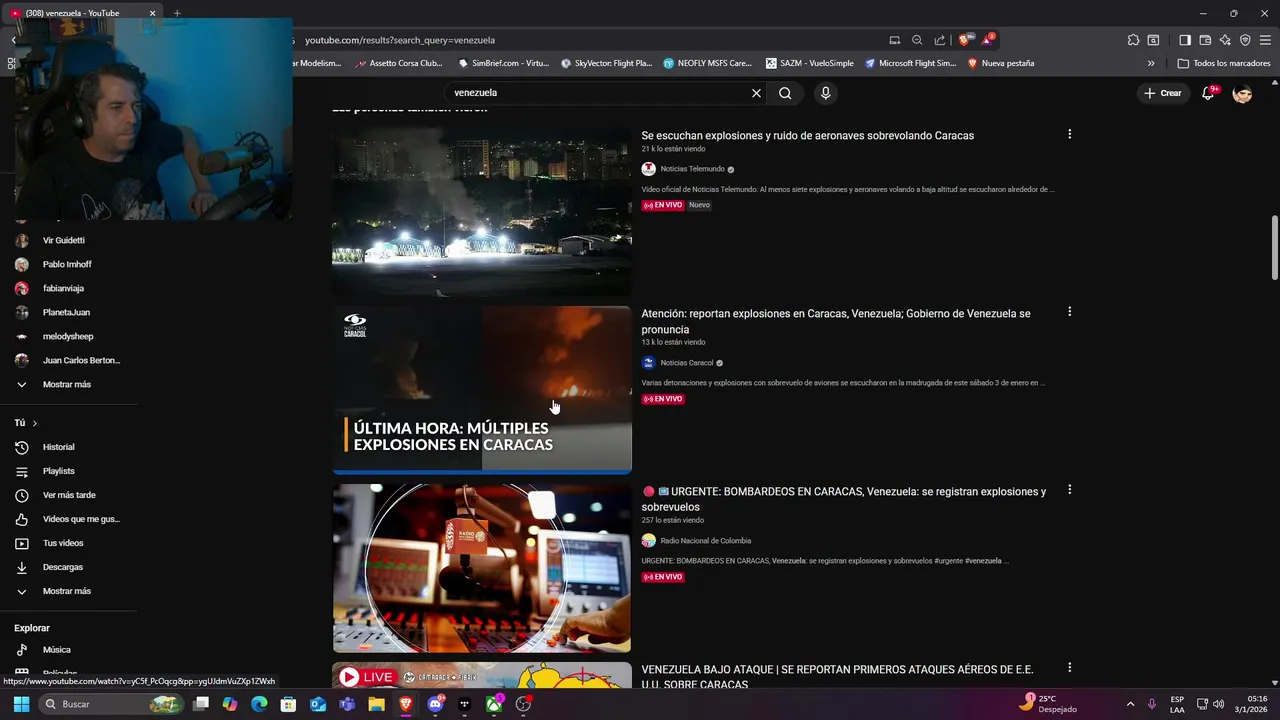Click the YouTube search magnifier button
Viewport: 1280px width, 720px height.
pyautogui.click(x=785, y=93)
